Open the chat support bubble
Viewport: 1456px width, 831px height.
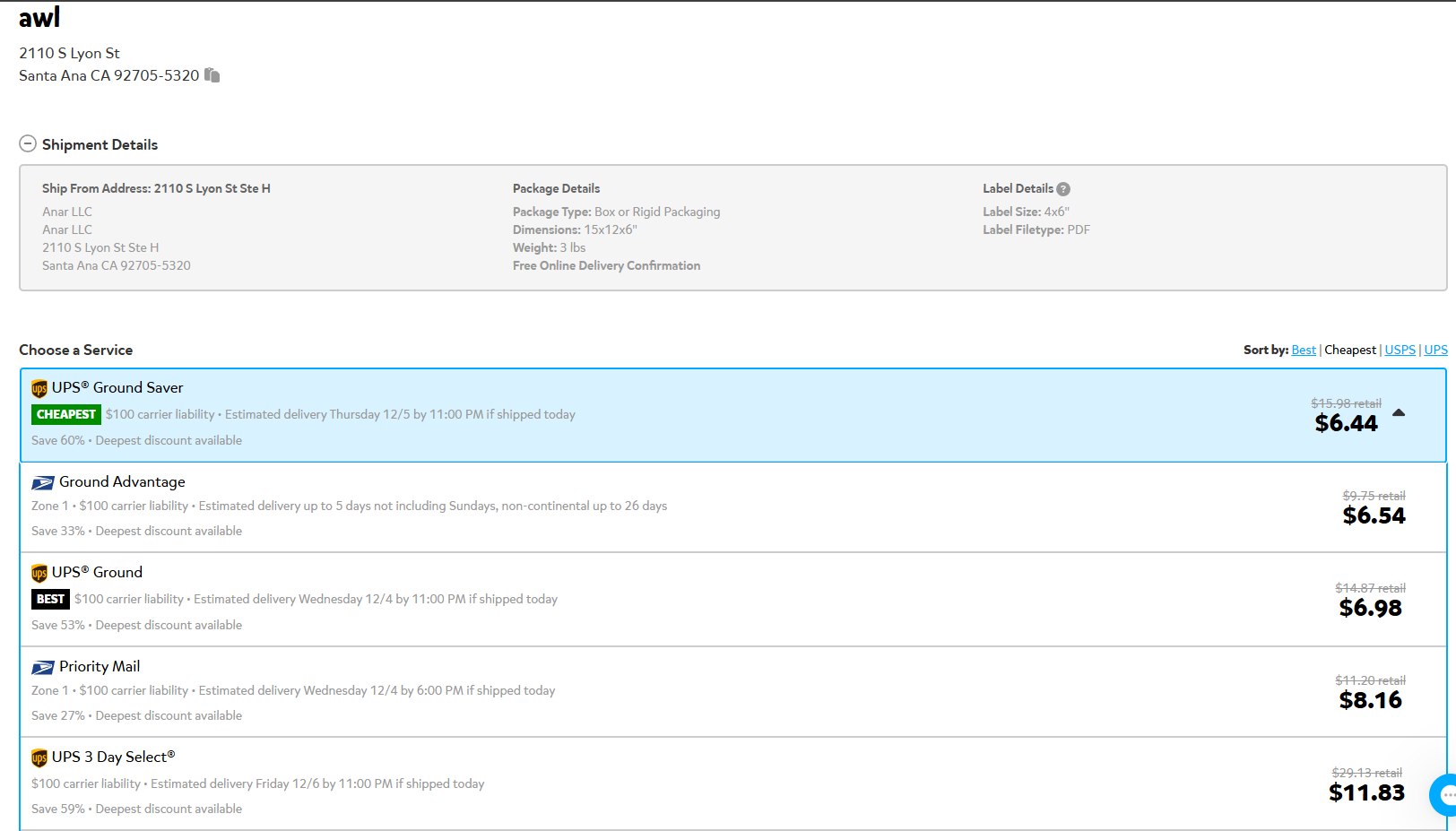[1445, 794]
